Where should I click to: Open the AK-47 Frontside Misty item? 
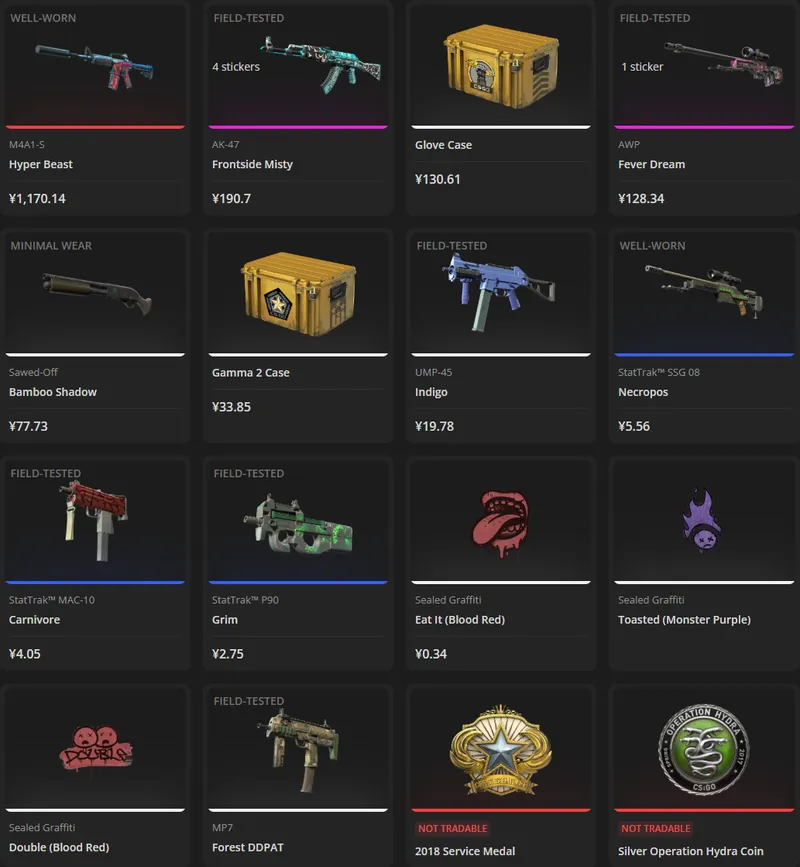(322, 64)
